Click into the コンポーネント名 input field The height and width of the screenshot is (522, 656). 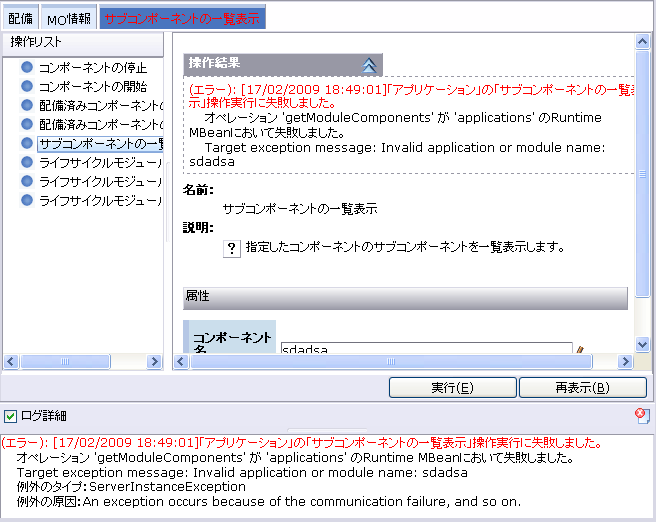coord(425,350)
